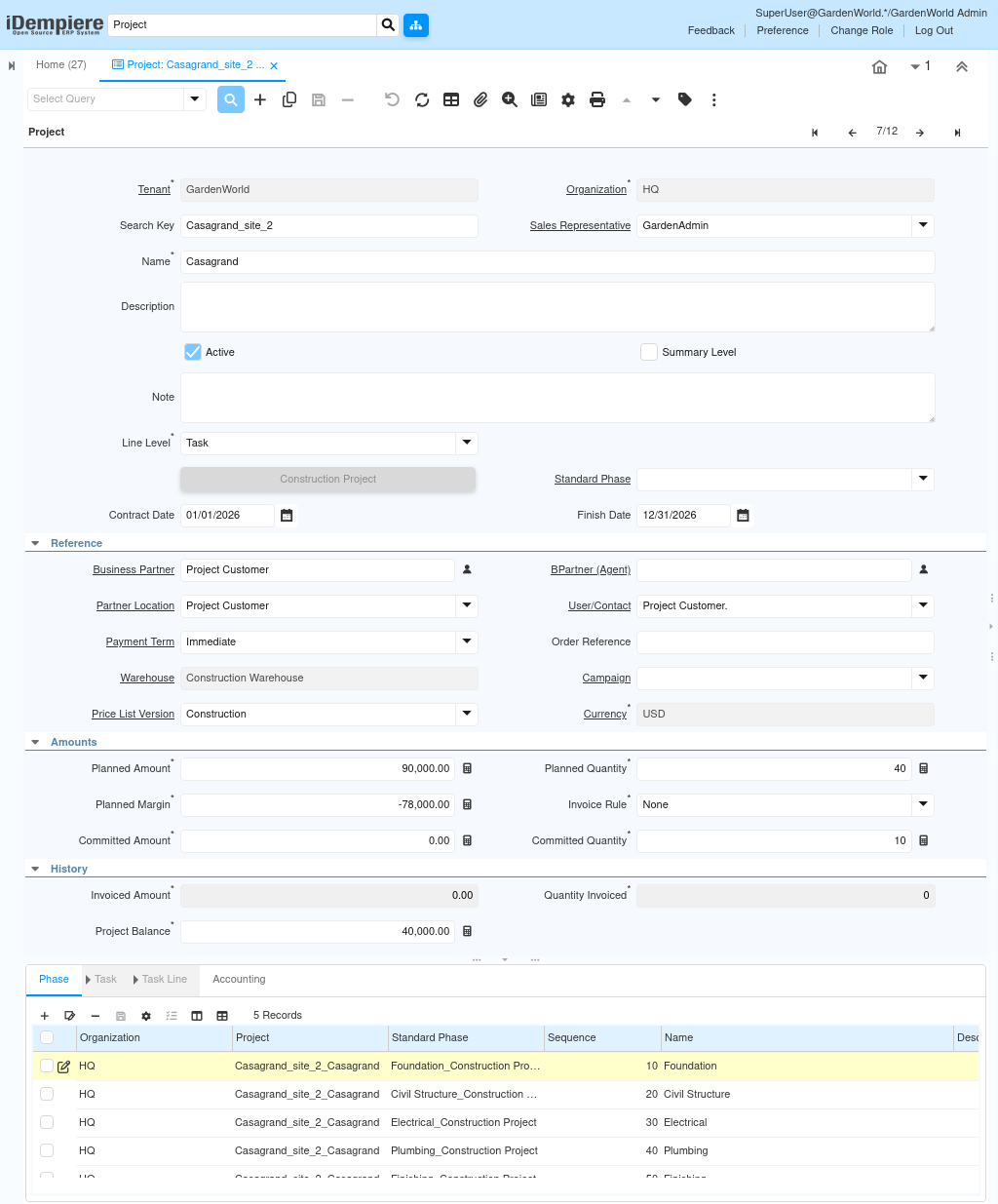
Task: Follow the Business Partner label link
Action: click(x=134, y=569)
